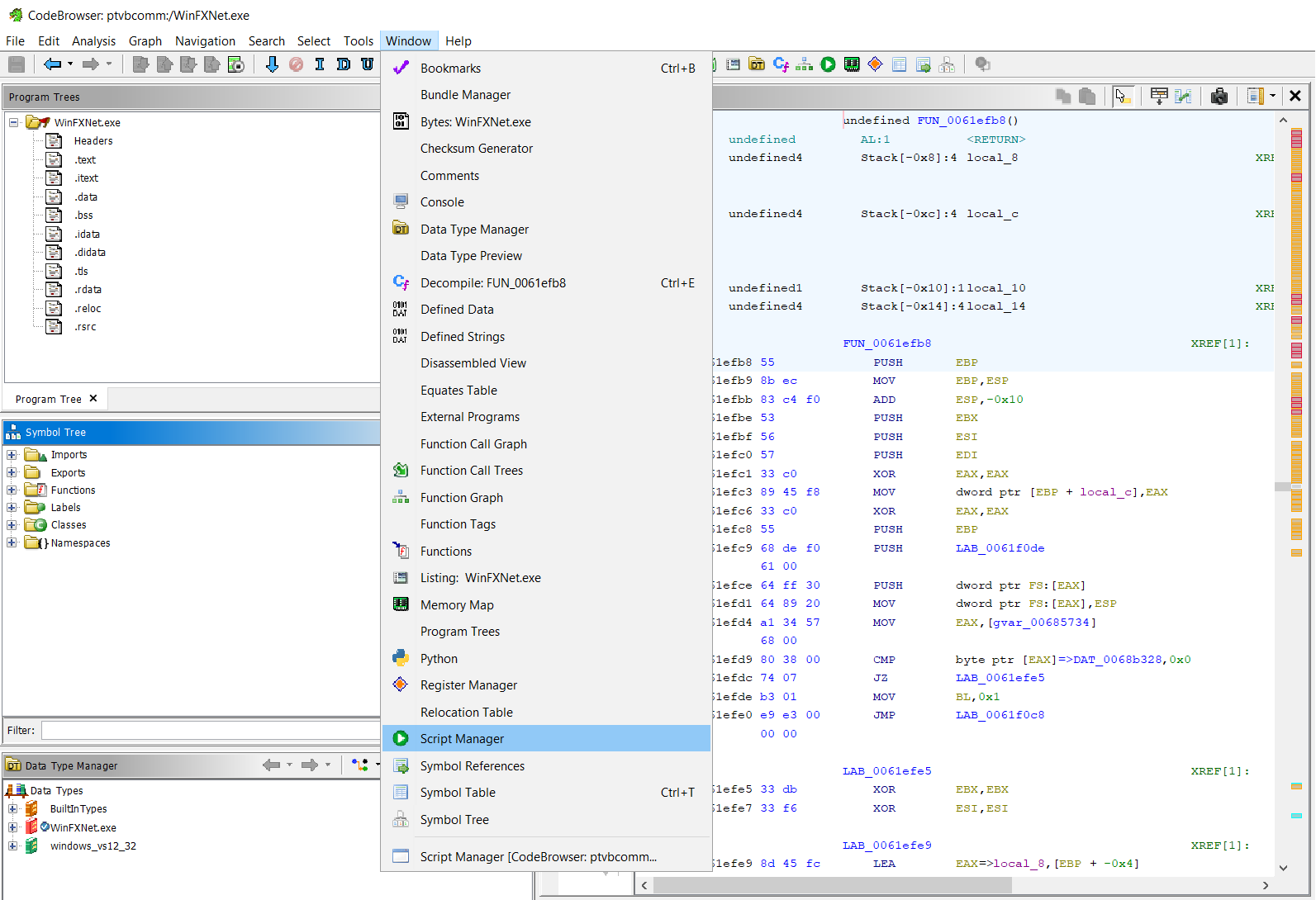Click the Symbol Table toolbar icon
This screenshot has width=1316, height=900.
900,64
